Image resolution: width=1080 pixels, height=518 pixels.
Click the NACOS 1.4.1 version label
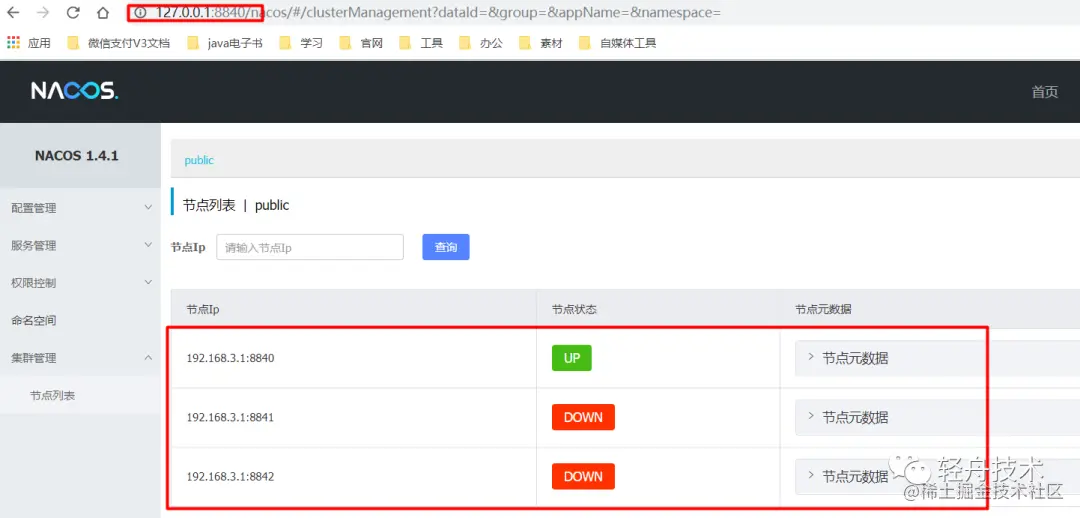point(76,156)
